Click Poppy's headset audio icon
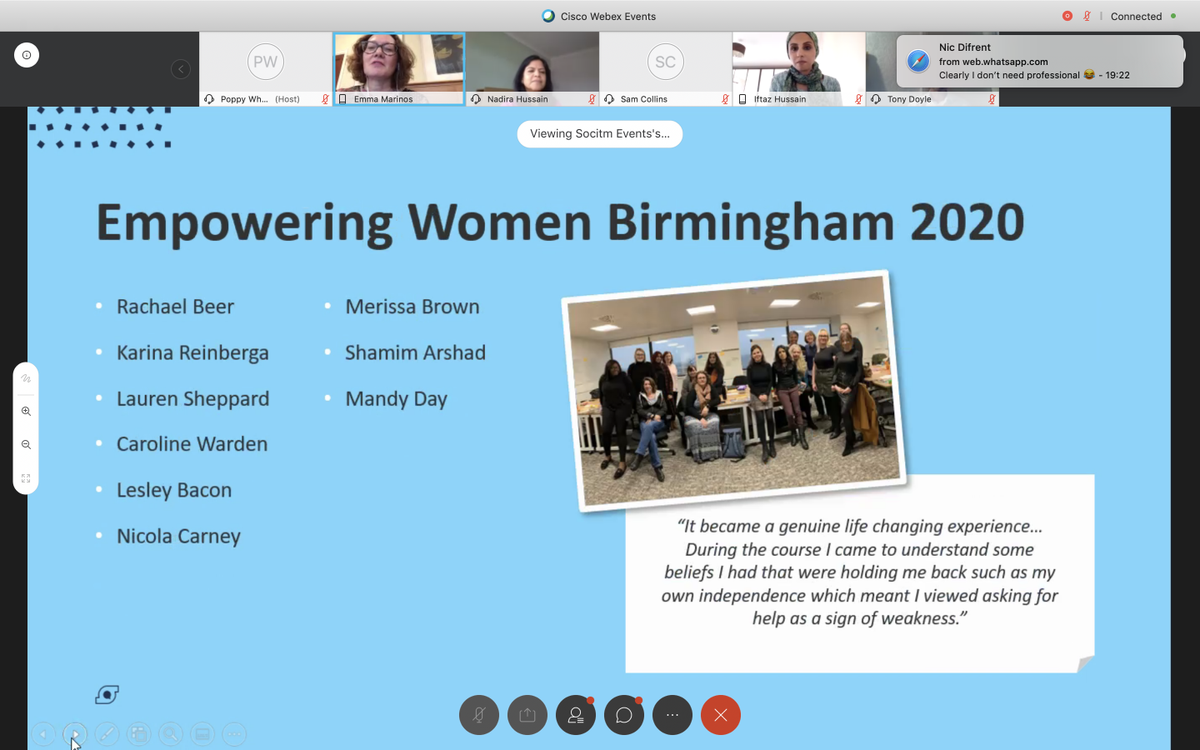 pos(208,100)
